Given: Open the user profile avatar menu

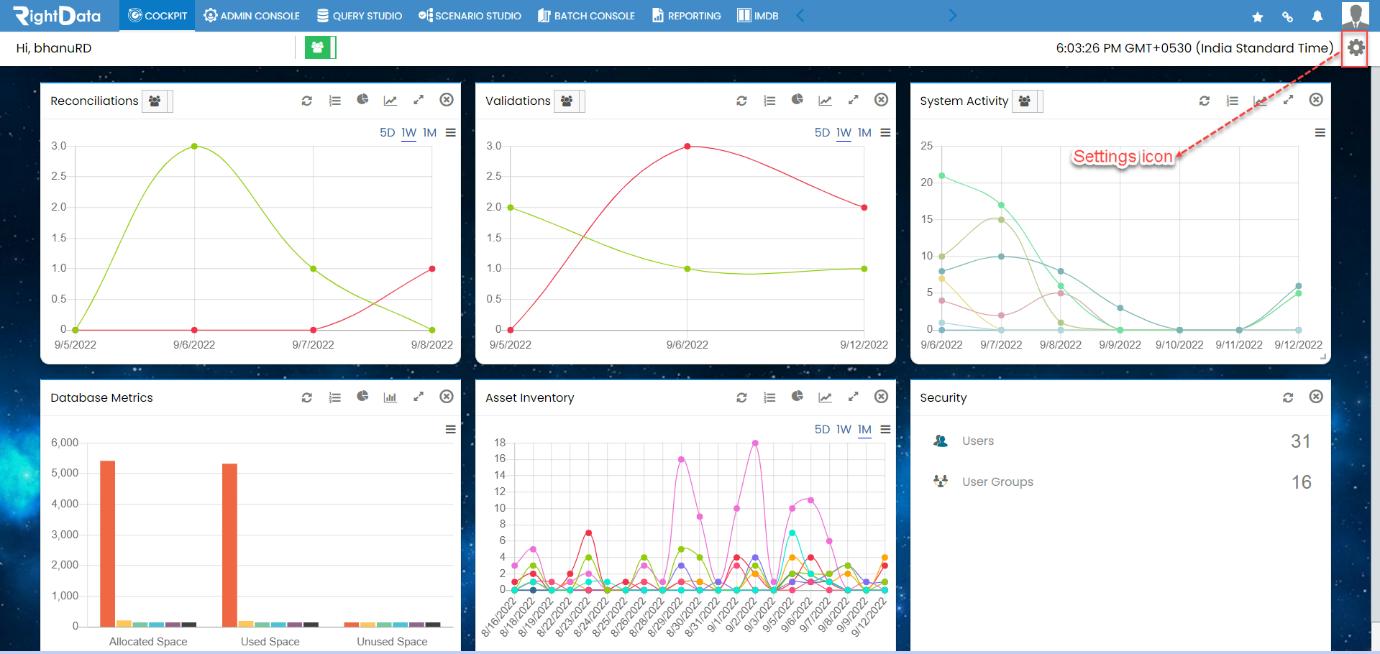Looking at the screenshot, I should click(1356, 15).
